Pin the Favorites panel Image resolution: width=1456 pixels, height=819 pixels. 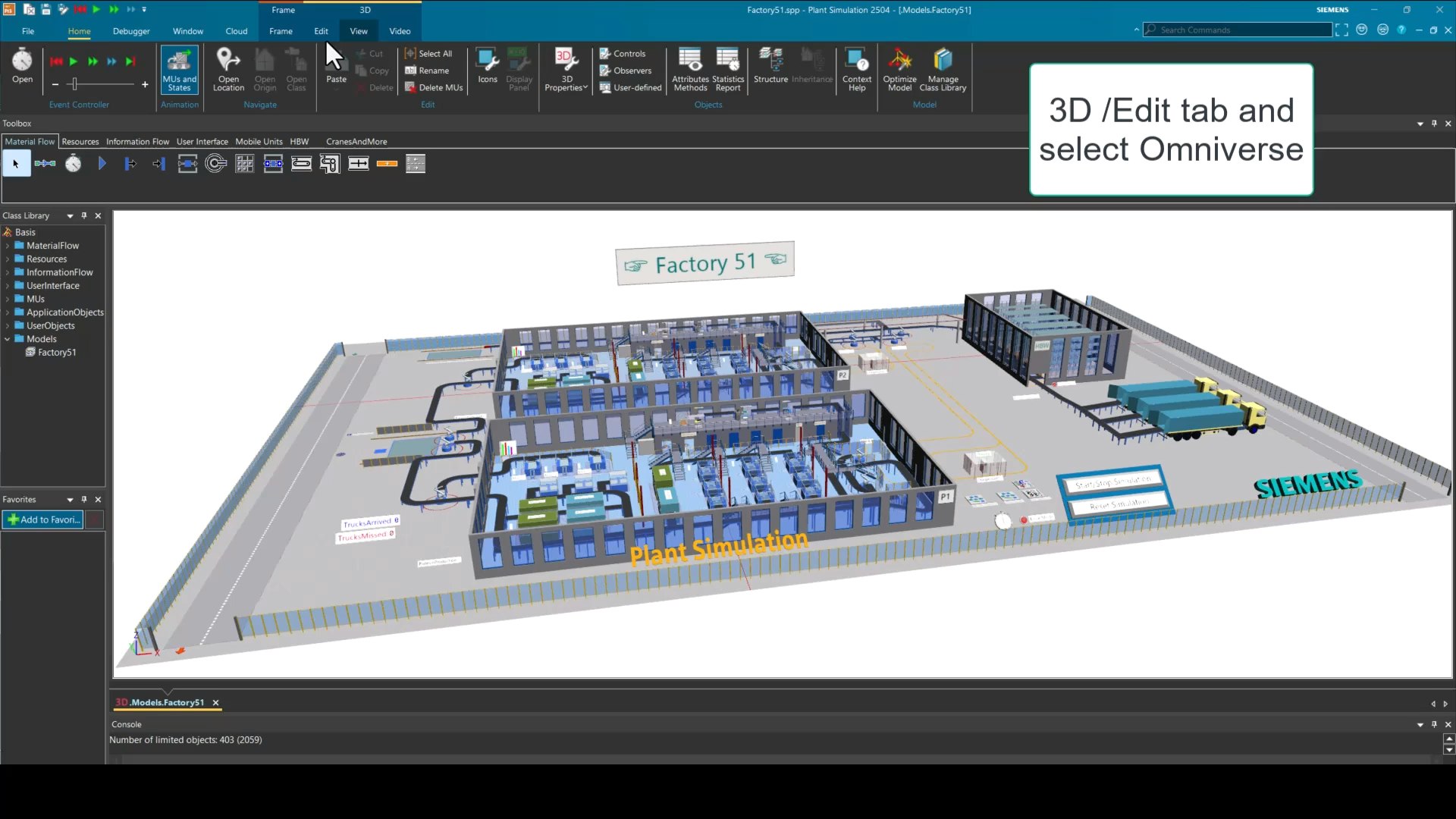(x=84, y=499)
